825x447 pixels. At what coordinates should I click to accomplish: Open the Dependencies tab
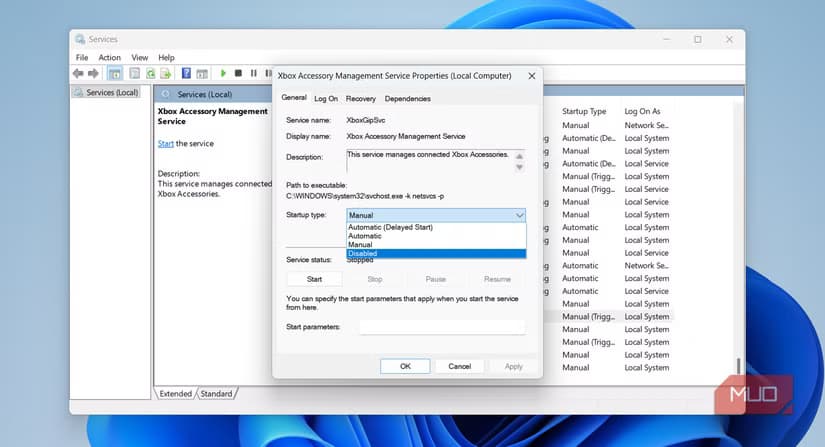tap(408, 99)
